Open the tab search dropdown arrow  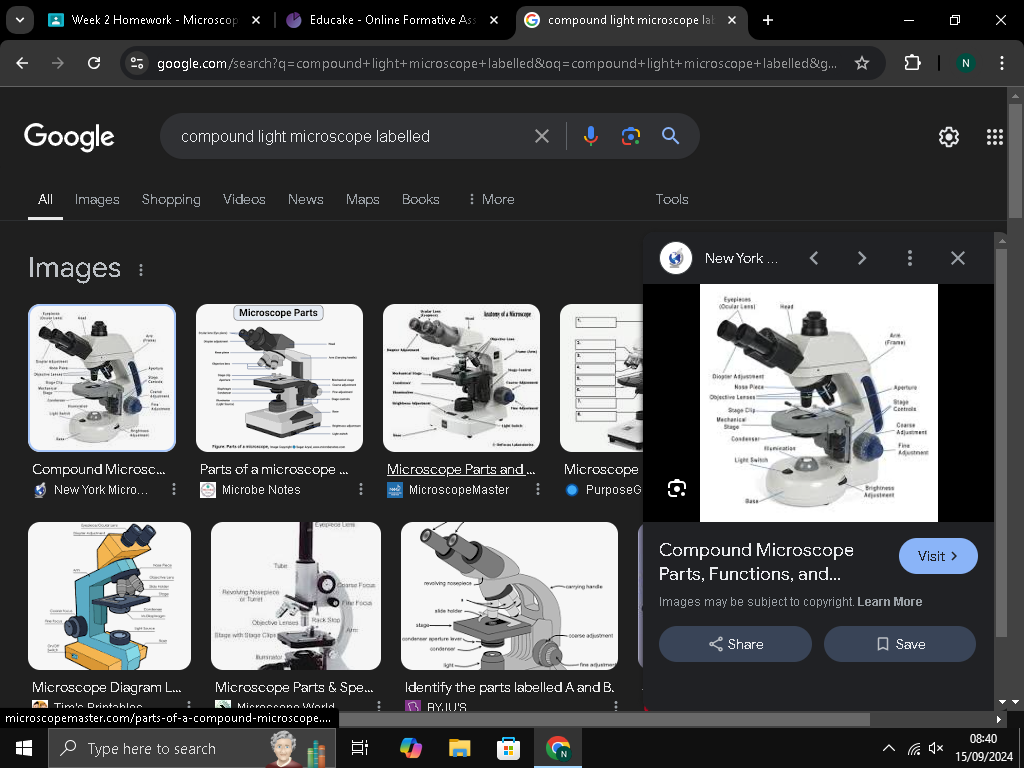[x=20, y=20]
